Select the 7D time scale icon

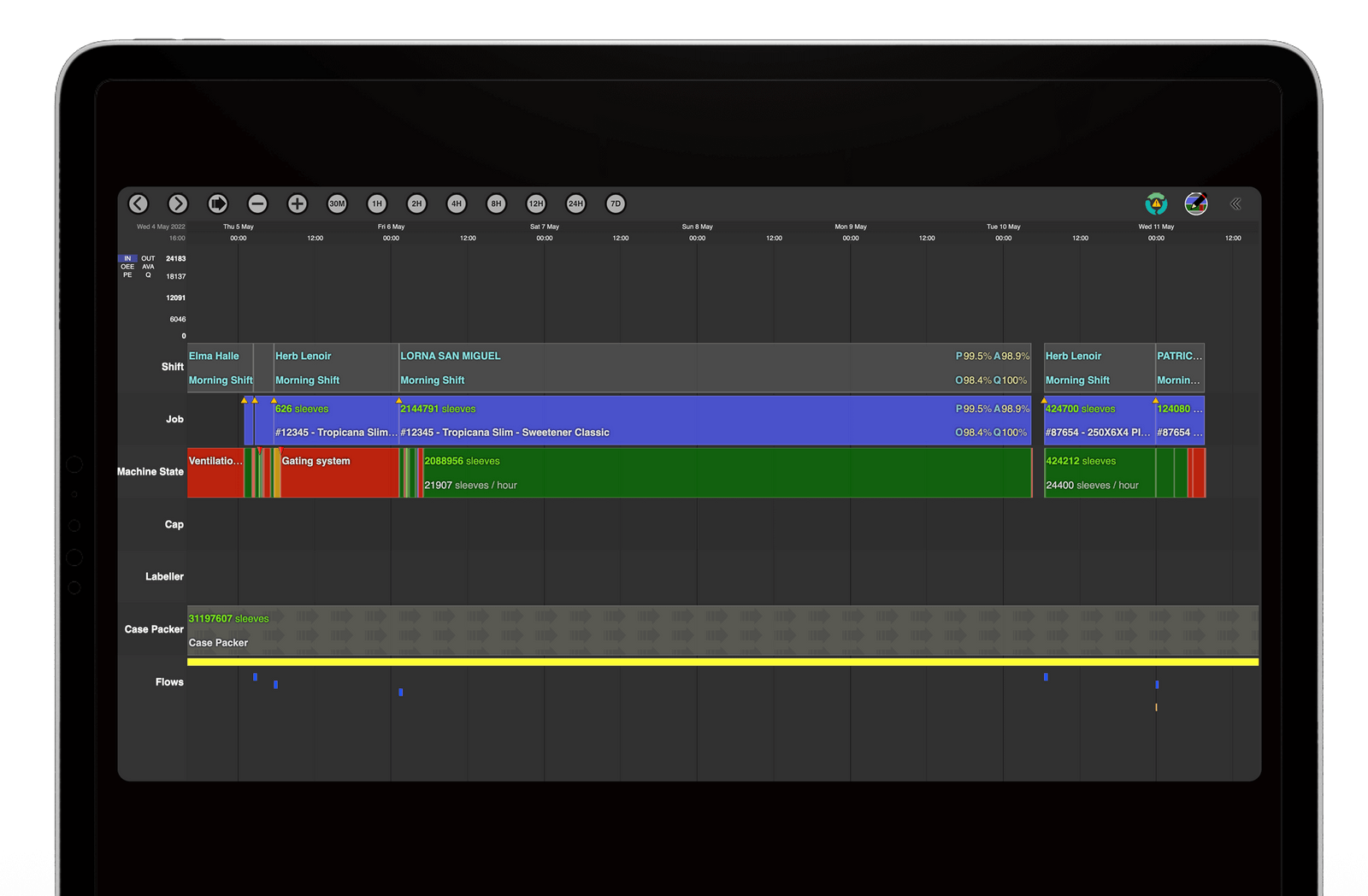click(615, 203)
